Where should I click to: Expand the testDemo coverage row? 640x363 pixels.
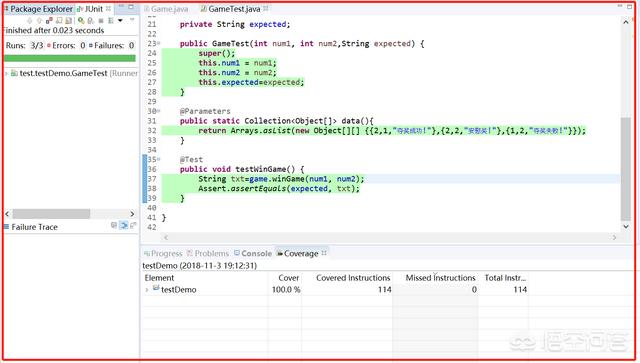tap(147, 290)
